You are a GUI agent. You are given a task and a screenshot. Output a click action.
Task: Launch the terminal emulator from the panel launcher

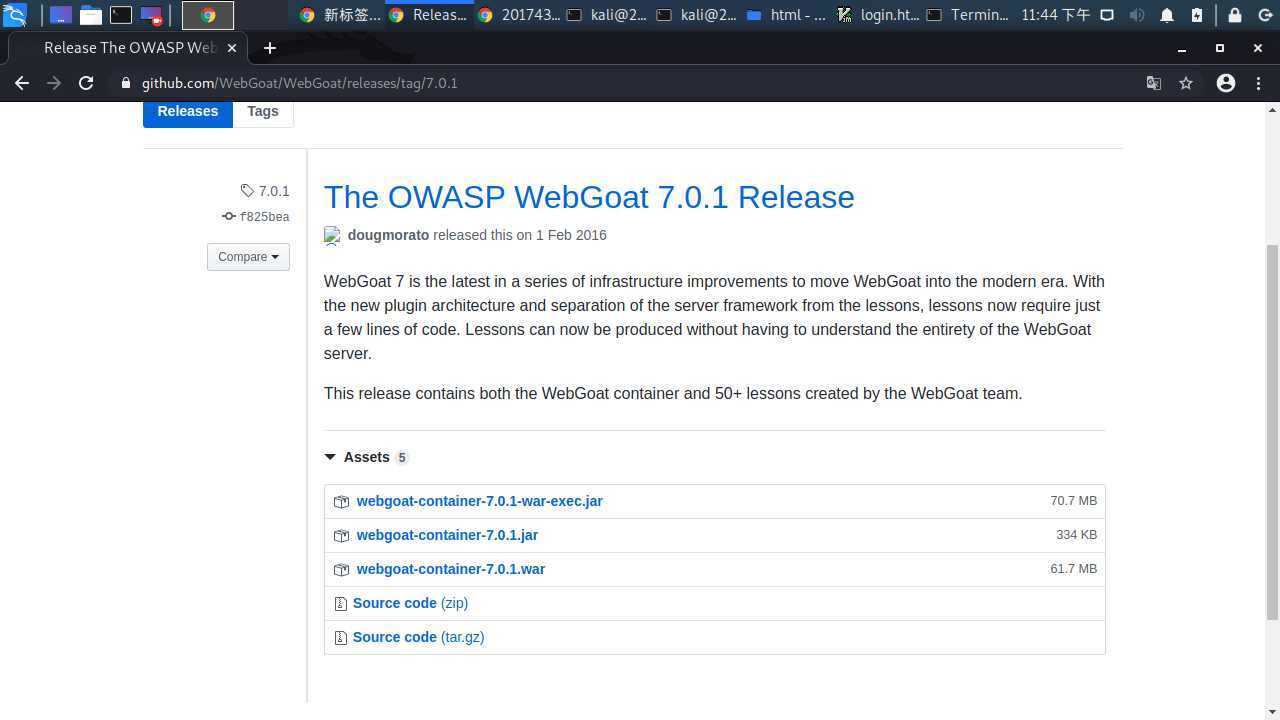pos(121,15)
